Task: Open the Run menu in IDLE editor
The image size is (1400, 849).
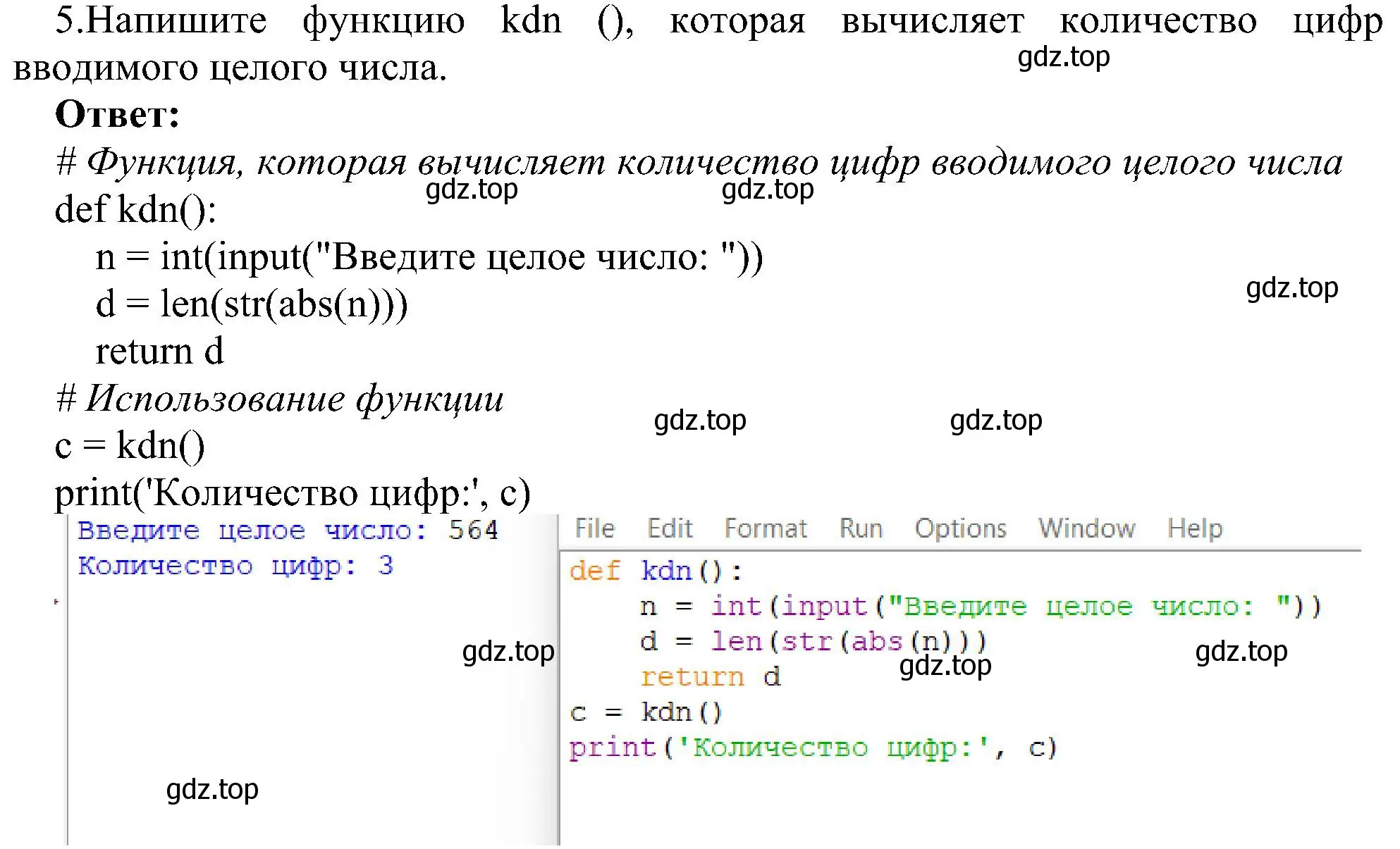Action: 861,528
